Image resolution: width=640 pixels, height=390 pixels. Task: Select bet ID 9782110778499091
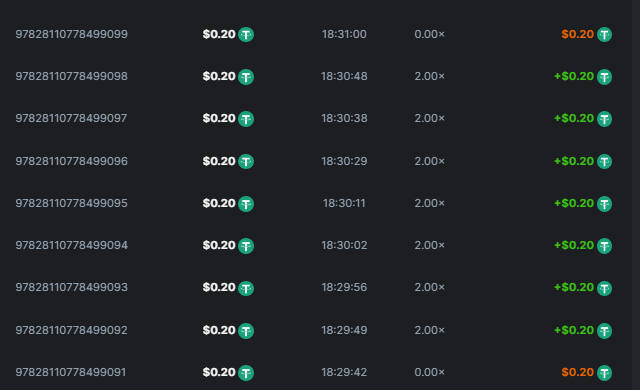[x=71, y=372]
